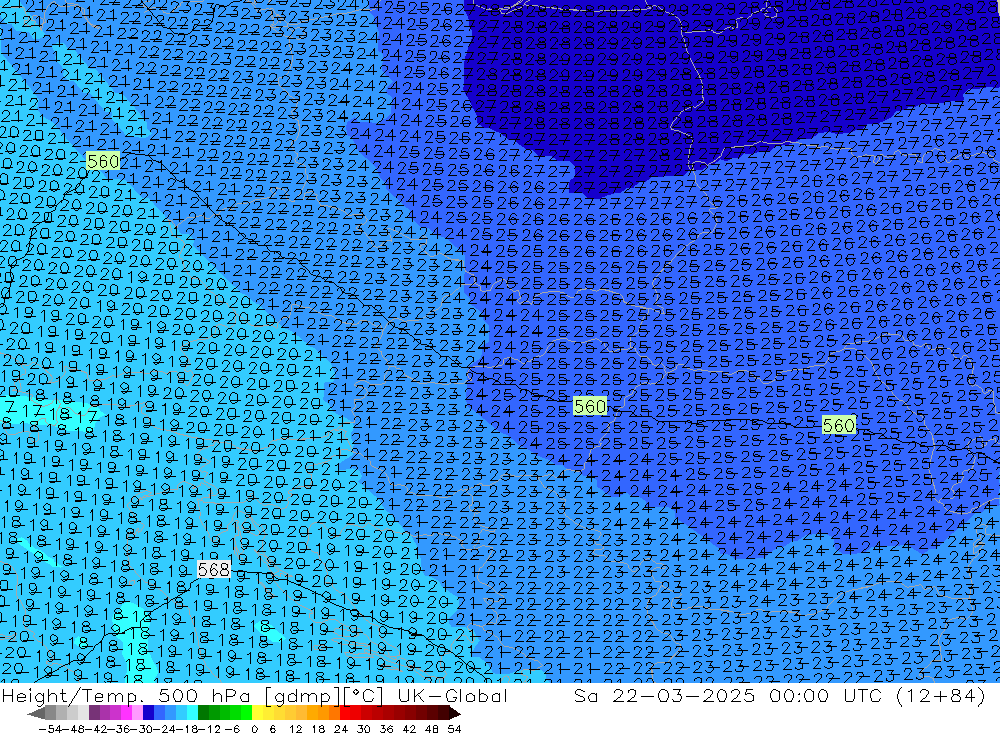
Task: Click the dark maroon arrow end of legend
Action: [455, 714]
